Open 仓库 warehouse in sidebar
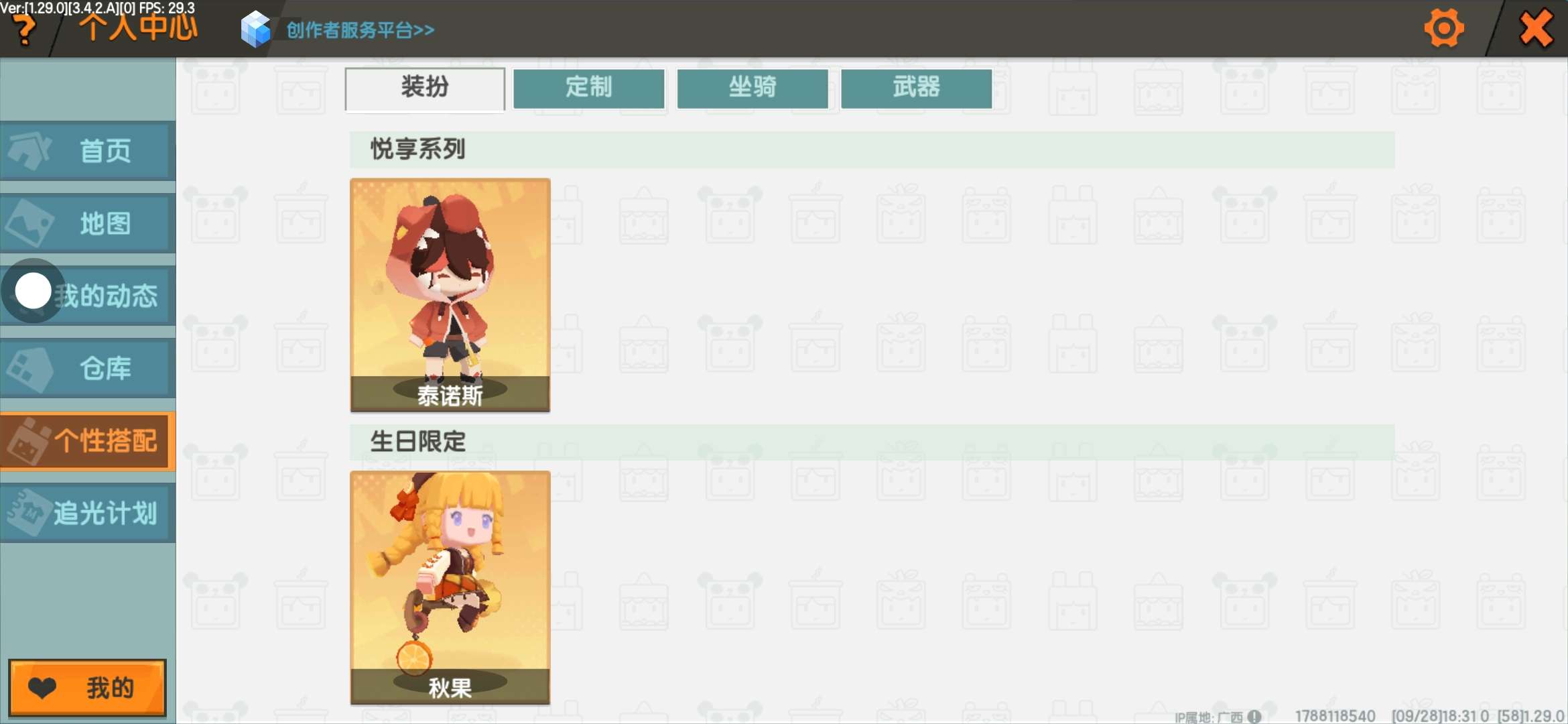The height and width of the screenshot is (724, 1568). [x=88, y=368]
